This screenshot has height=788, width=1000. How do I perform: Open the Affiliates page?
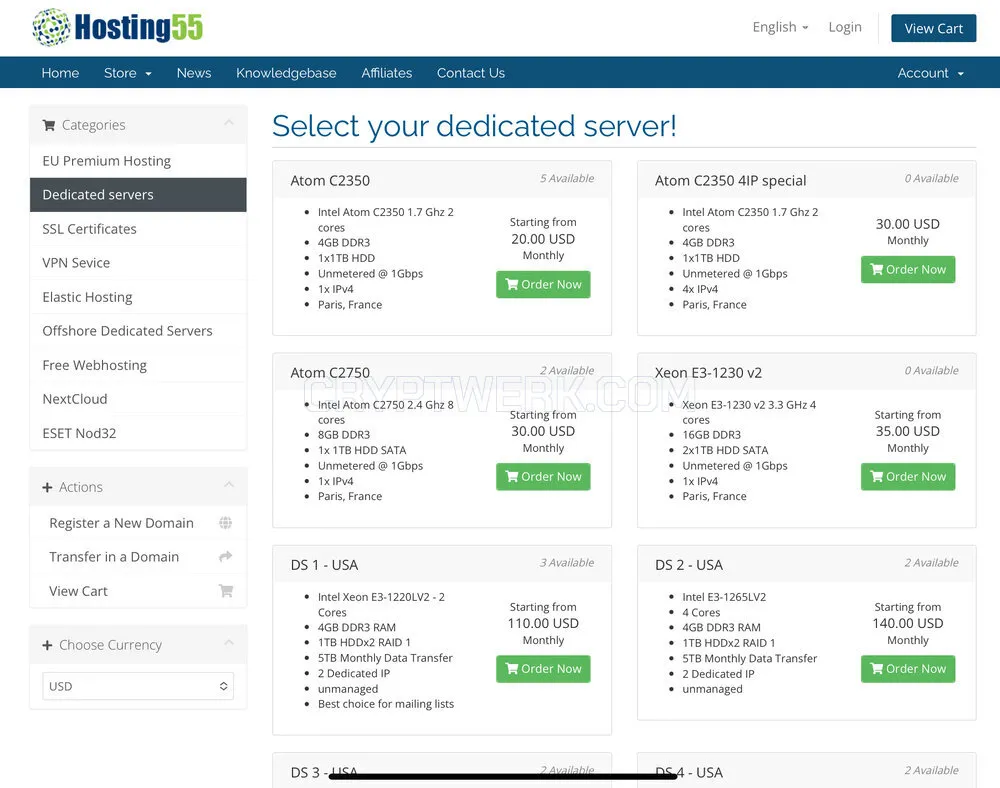(386, 73)
